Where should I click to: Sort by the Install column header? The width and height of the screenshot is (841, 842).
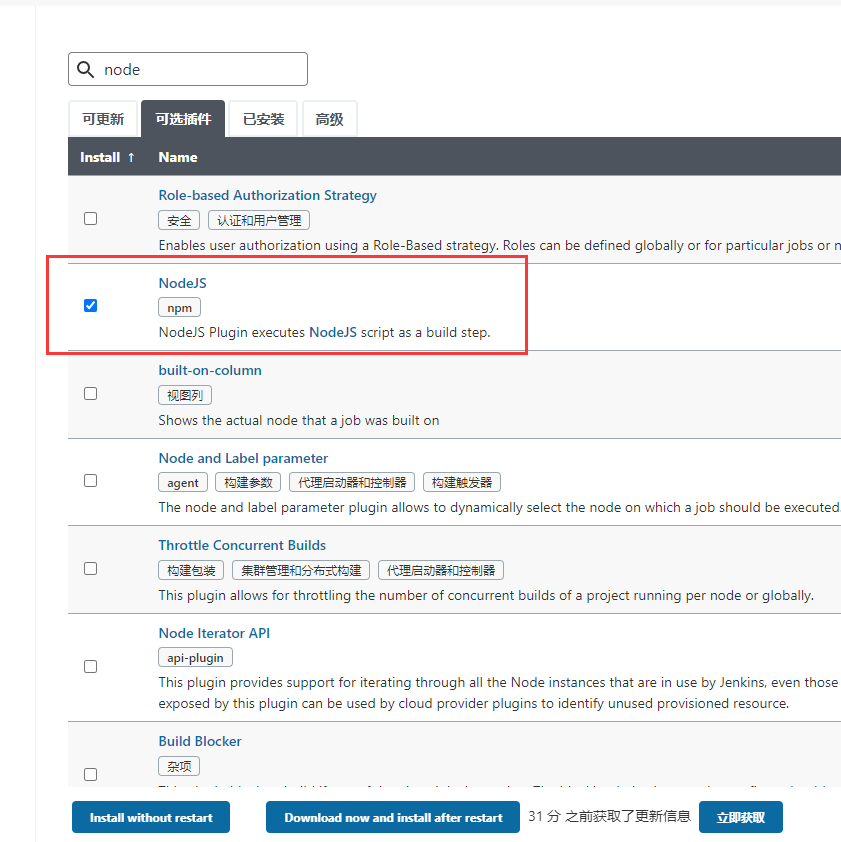coord(107,157)
